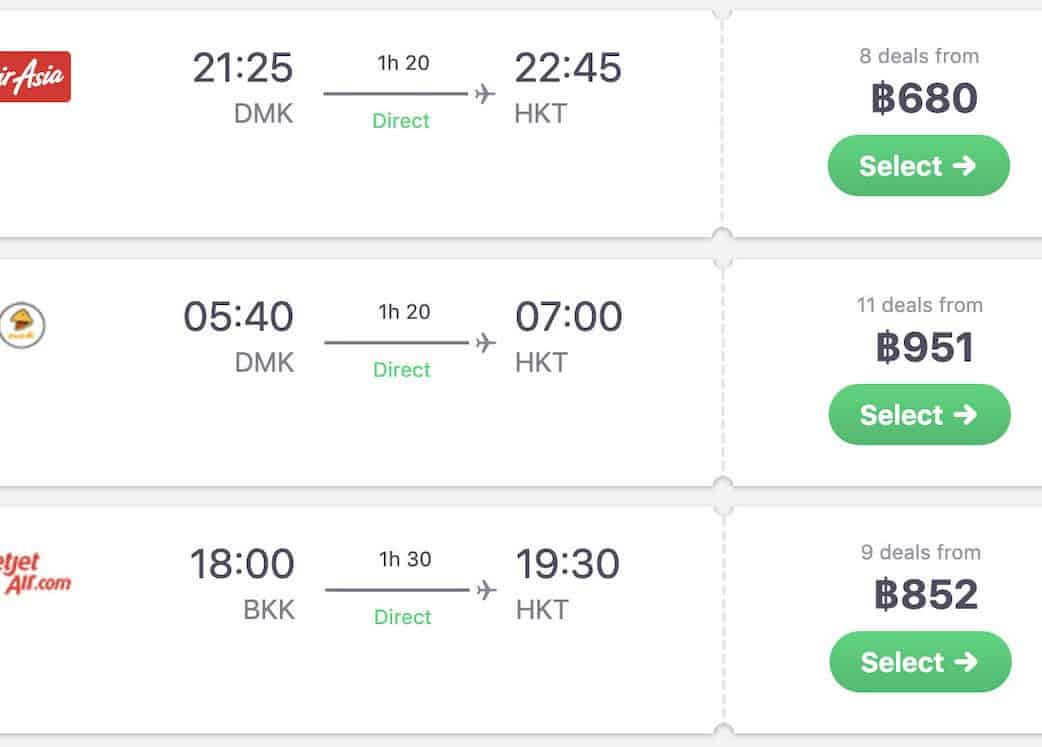
Task: Click the Nok Air bird logo
Action: tap(23, 325)
